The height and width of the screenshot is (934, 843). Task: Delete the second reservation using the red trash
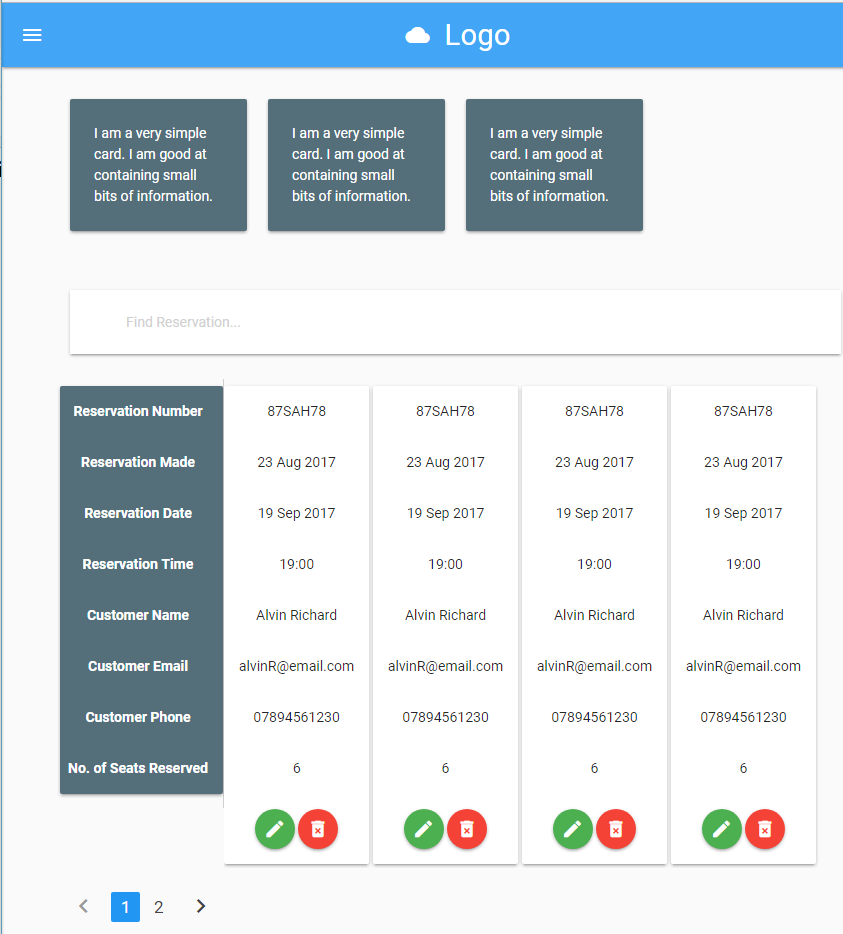[467, 829]
